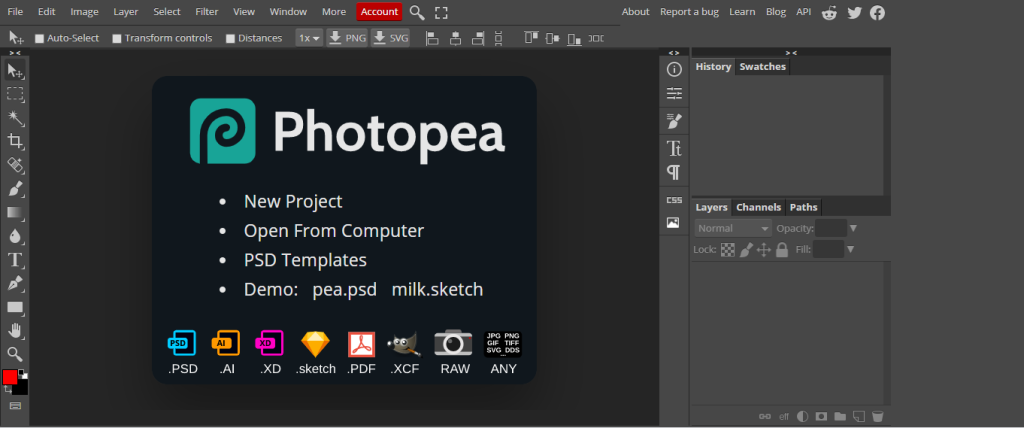Image resolution: width=1024 pixels, height=428 pixels.
Task: Enable the Distances checkbox
Action: pos(231,38)
